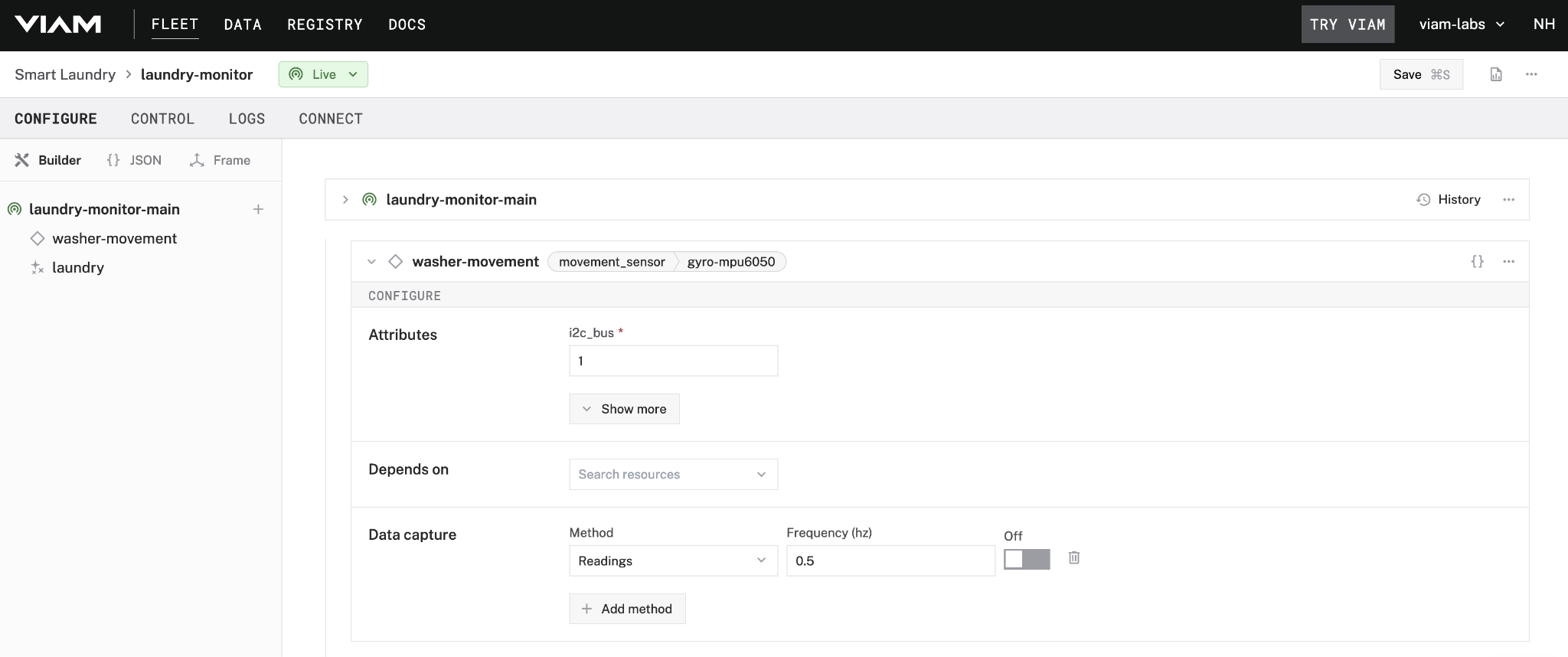Screen dimensions: 1568x657
Task: Collapse the washer-movement card
Action: pyautogui.click(x=371, y=261)
